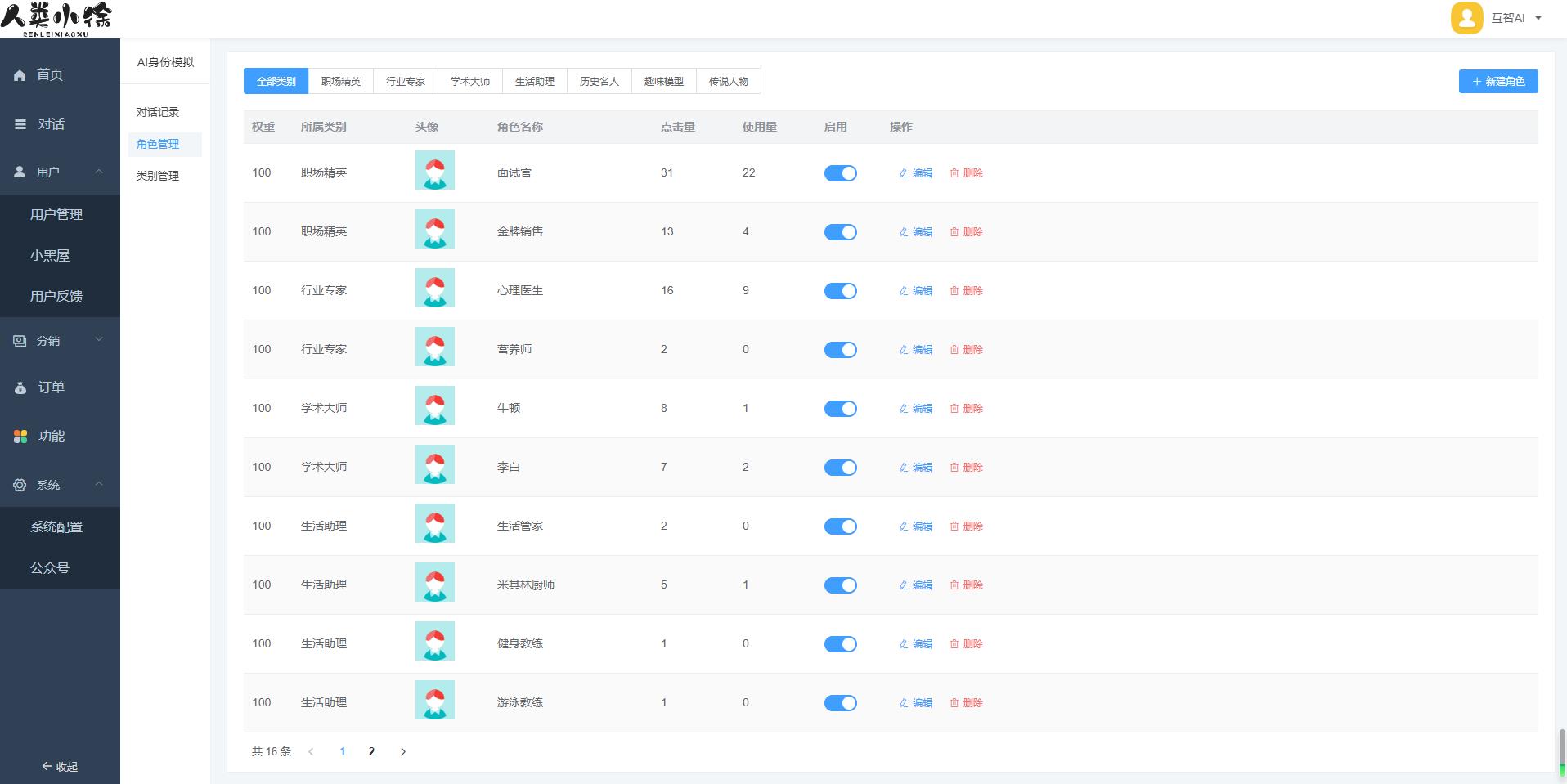Filter by 趣味模型 tab
Screen dimensions: 1567x784
pos(664,82)
